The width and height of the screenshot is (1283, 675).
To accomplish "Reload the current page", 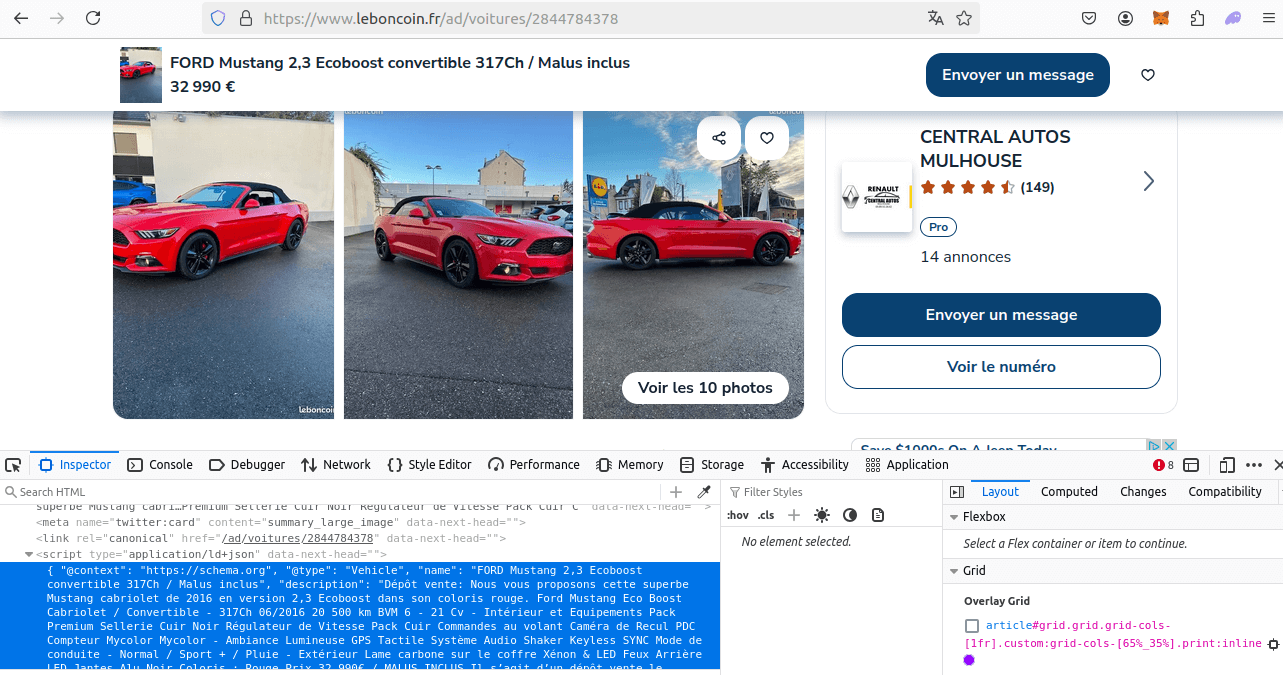I will click(93, 18).
